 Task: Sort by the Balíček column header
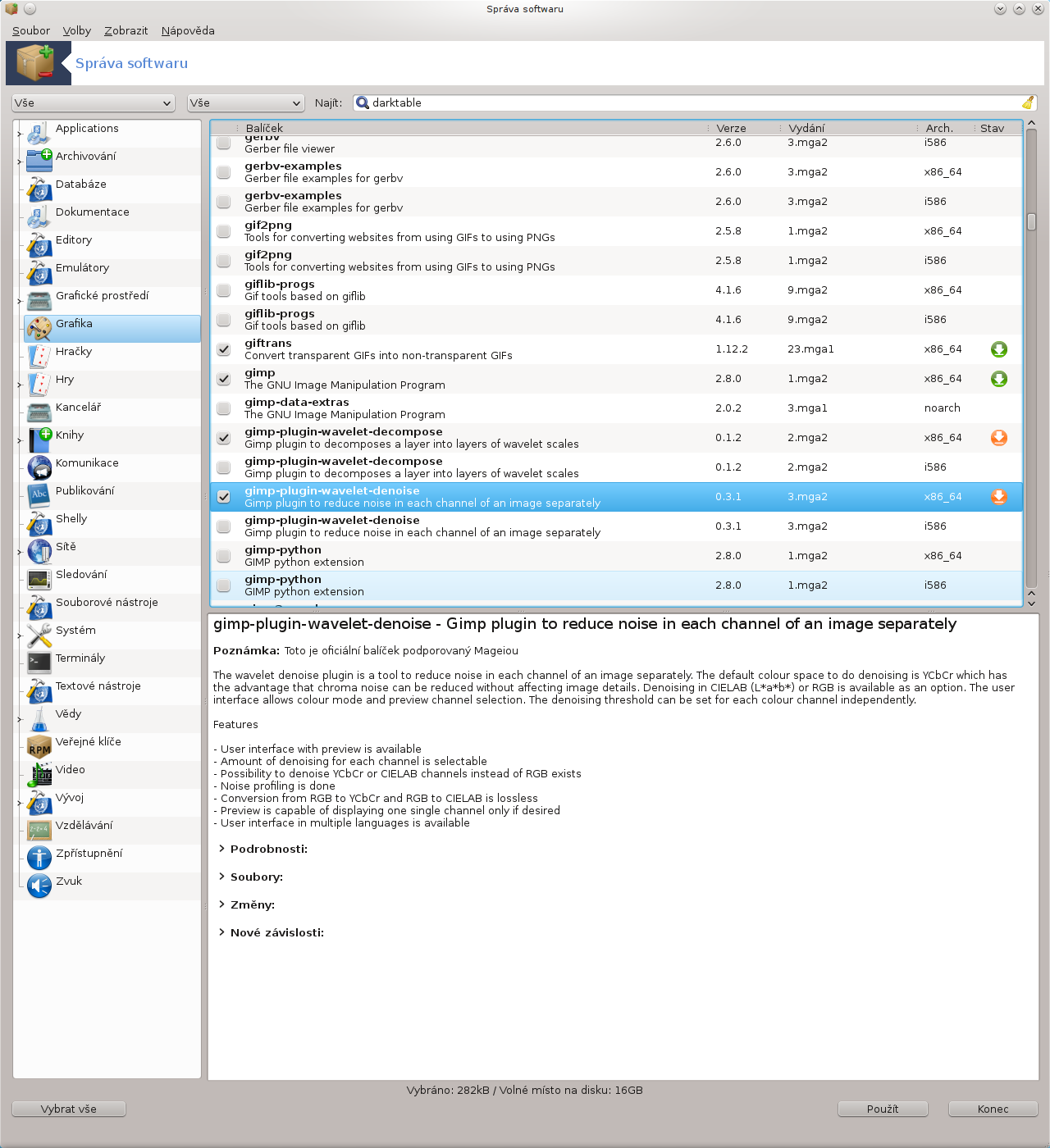(472, 128)
